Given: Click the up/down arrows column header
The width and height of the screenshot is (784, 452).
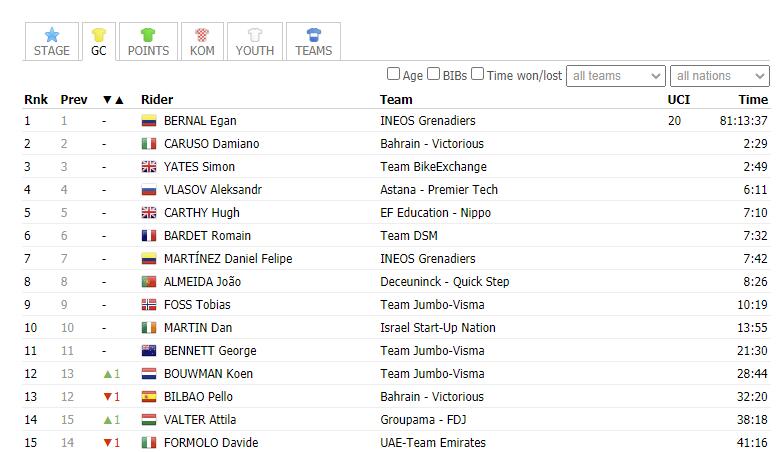Looking at the screenshot, I should tap(113, 100).
